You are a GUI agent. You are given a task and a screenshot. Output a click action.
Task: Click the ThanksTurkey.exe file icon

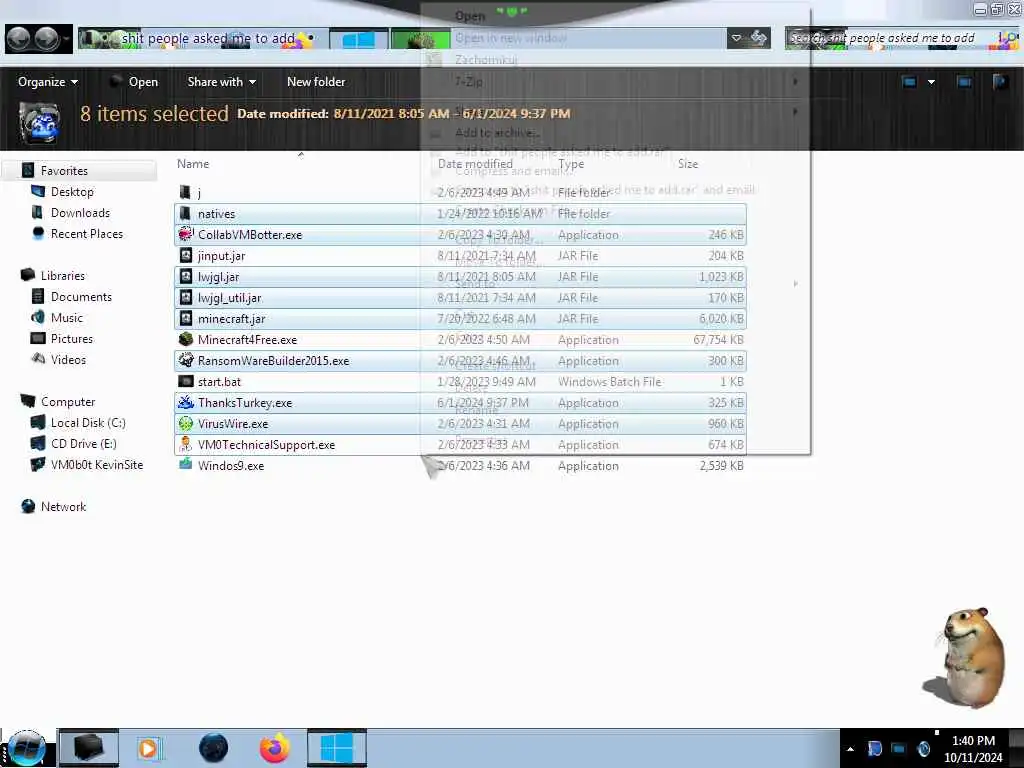pos(185,402)
